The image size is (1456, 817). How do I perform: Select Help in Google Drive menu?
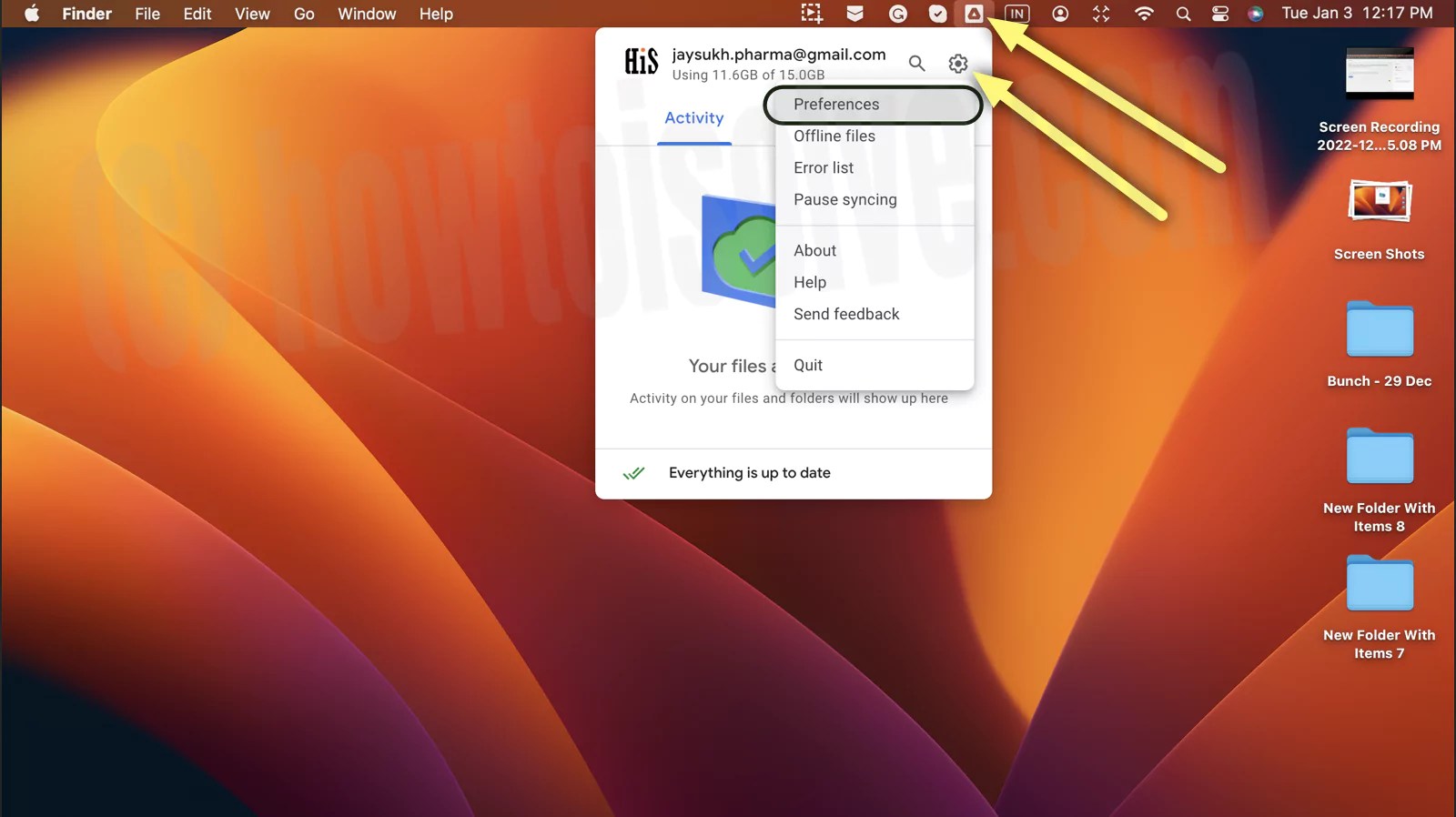pyautogui.click(x=874, y=282)
